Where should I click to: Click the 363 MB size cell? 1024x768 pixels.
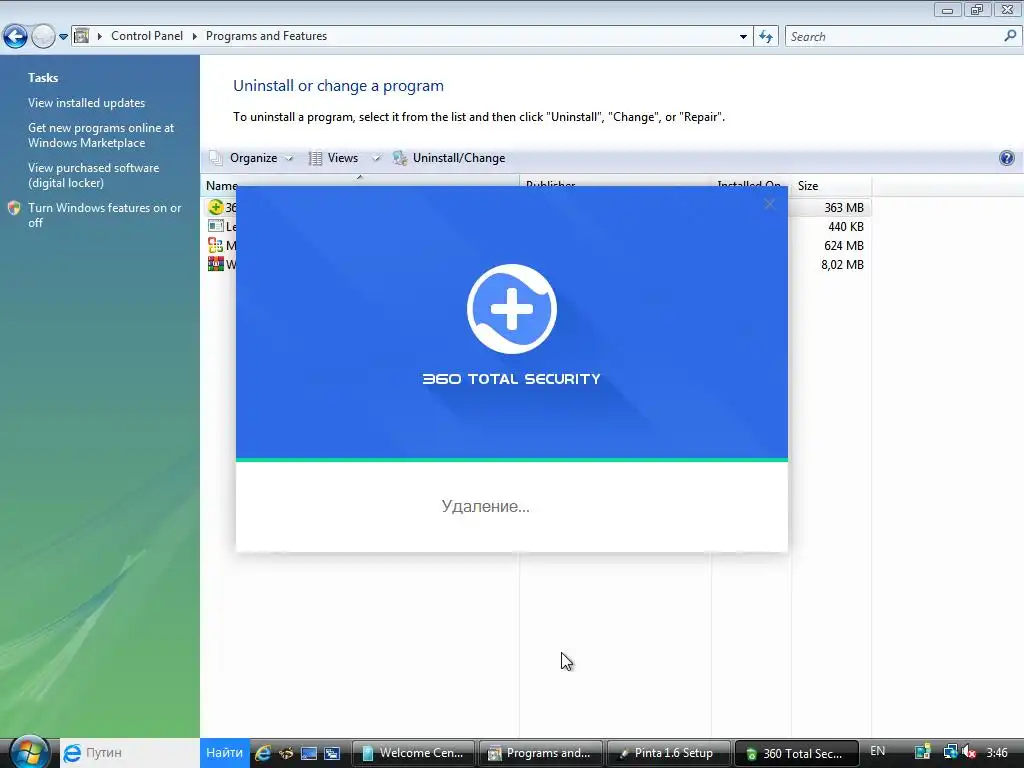844,208
